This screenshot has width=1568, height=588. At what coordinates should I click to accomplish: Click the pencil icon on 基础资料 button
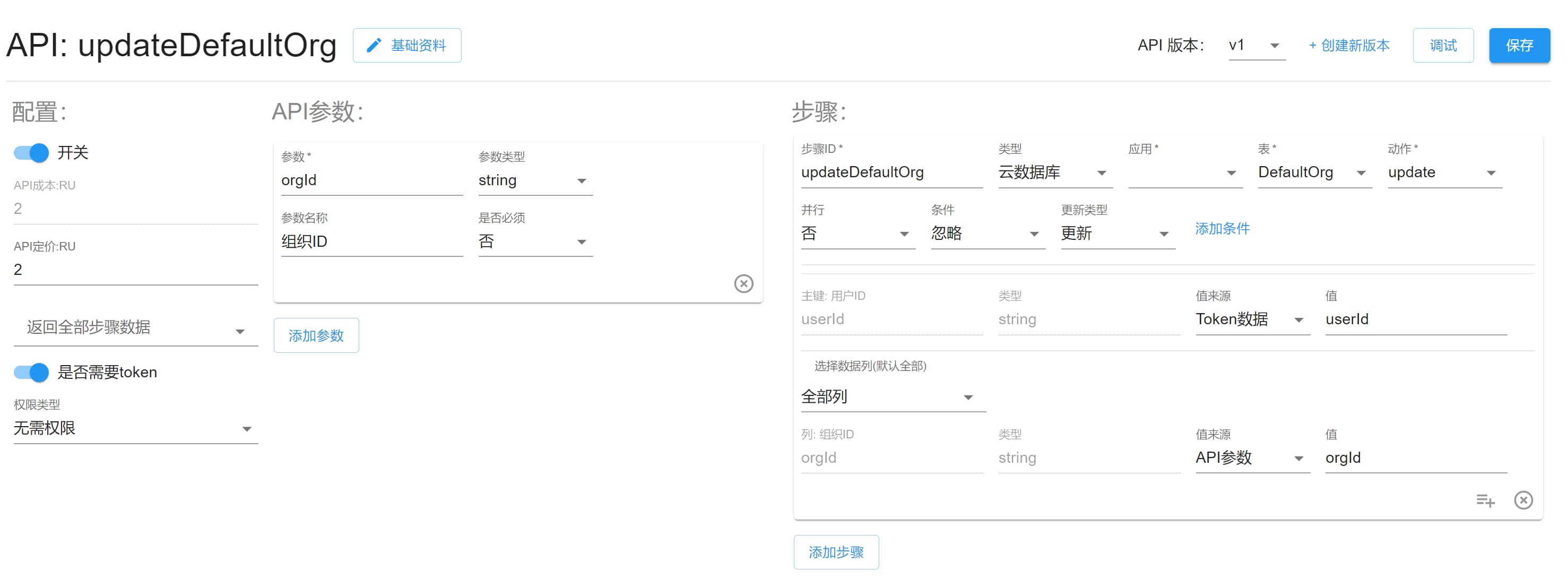click(x=373, y=45)
